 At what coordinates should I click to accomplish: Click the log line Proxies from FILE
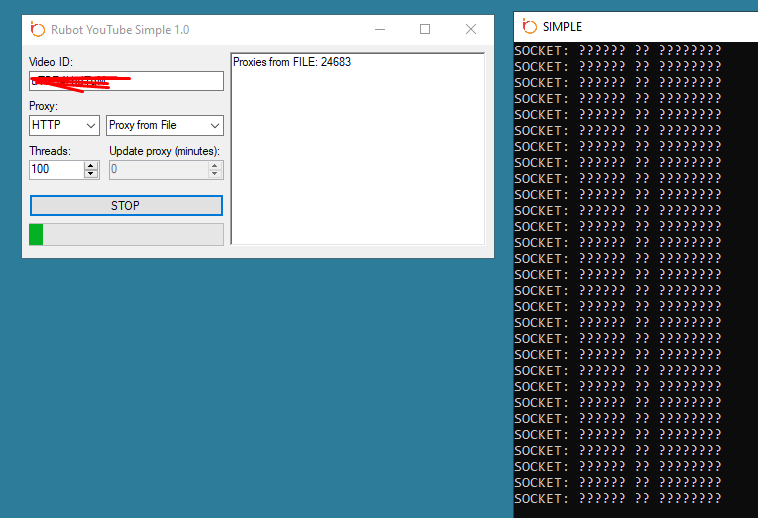pos(292,62)
